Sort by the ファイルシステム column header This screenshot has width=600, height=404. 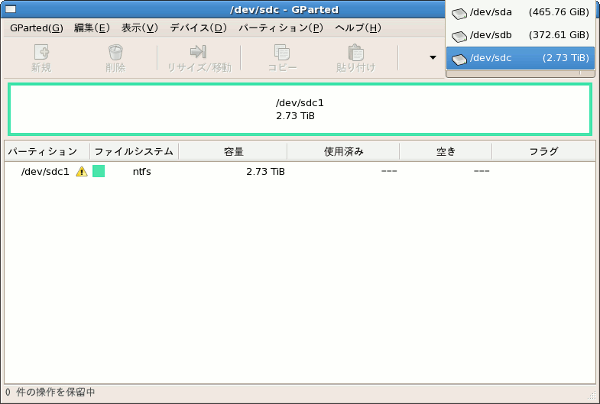pyautogui.click(x=134, y=152)
